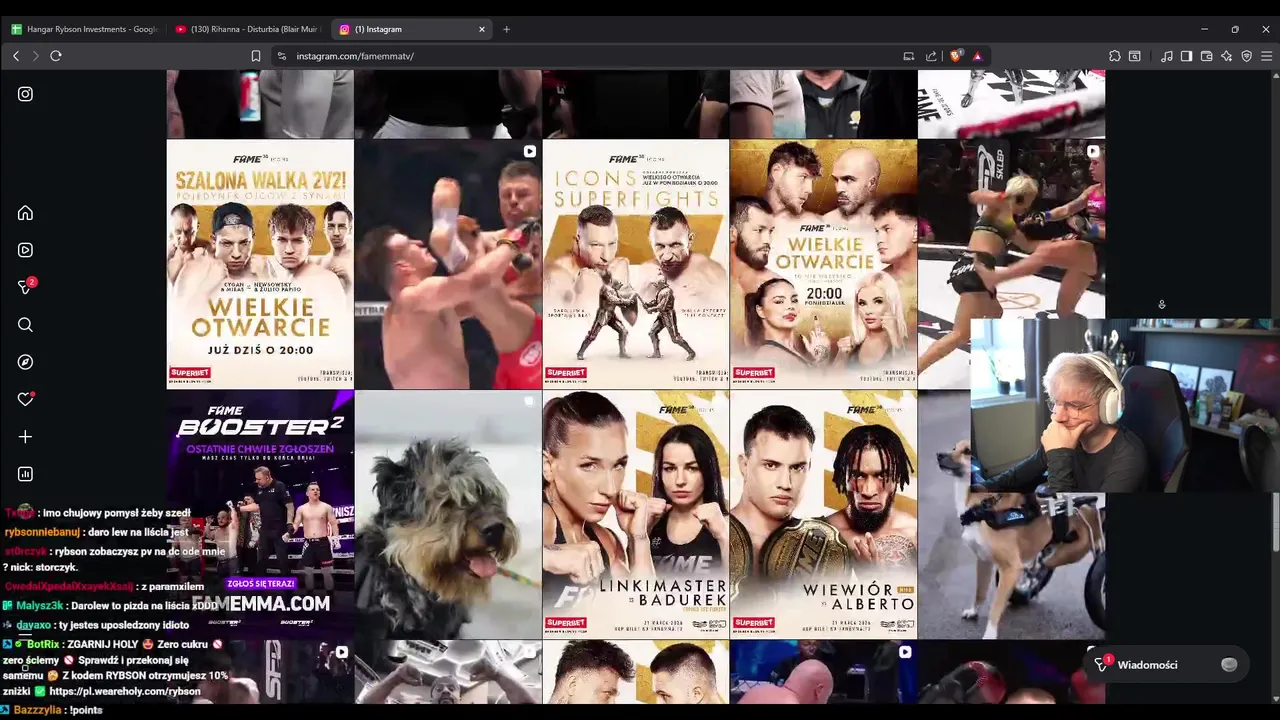The width and height of the screenshot is (1280, 720).
Task: Open the Dashboard chart icon in sidebar
Action: 25,474
